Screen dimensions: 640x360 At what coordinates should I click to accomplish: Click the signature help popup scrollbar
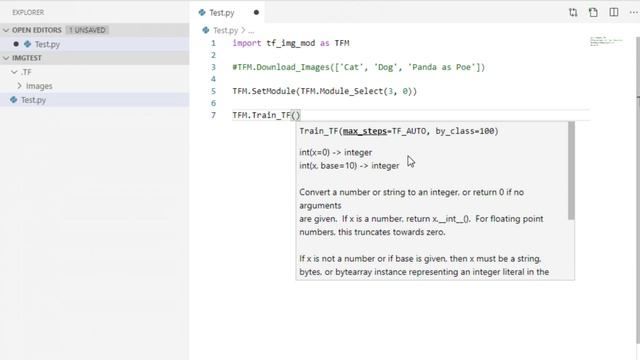pos(571,171)
